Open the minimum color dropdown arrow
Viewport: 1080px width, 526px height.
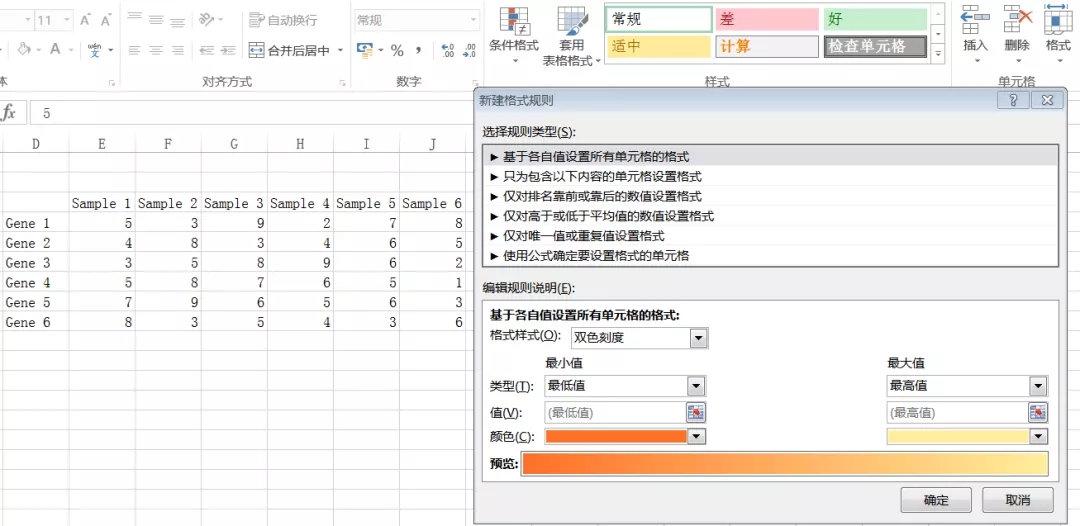697,436
